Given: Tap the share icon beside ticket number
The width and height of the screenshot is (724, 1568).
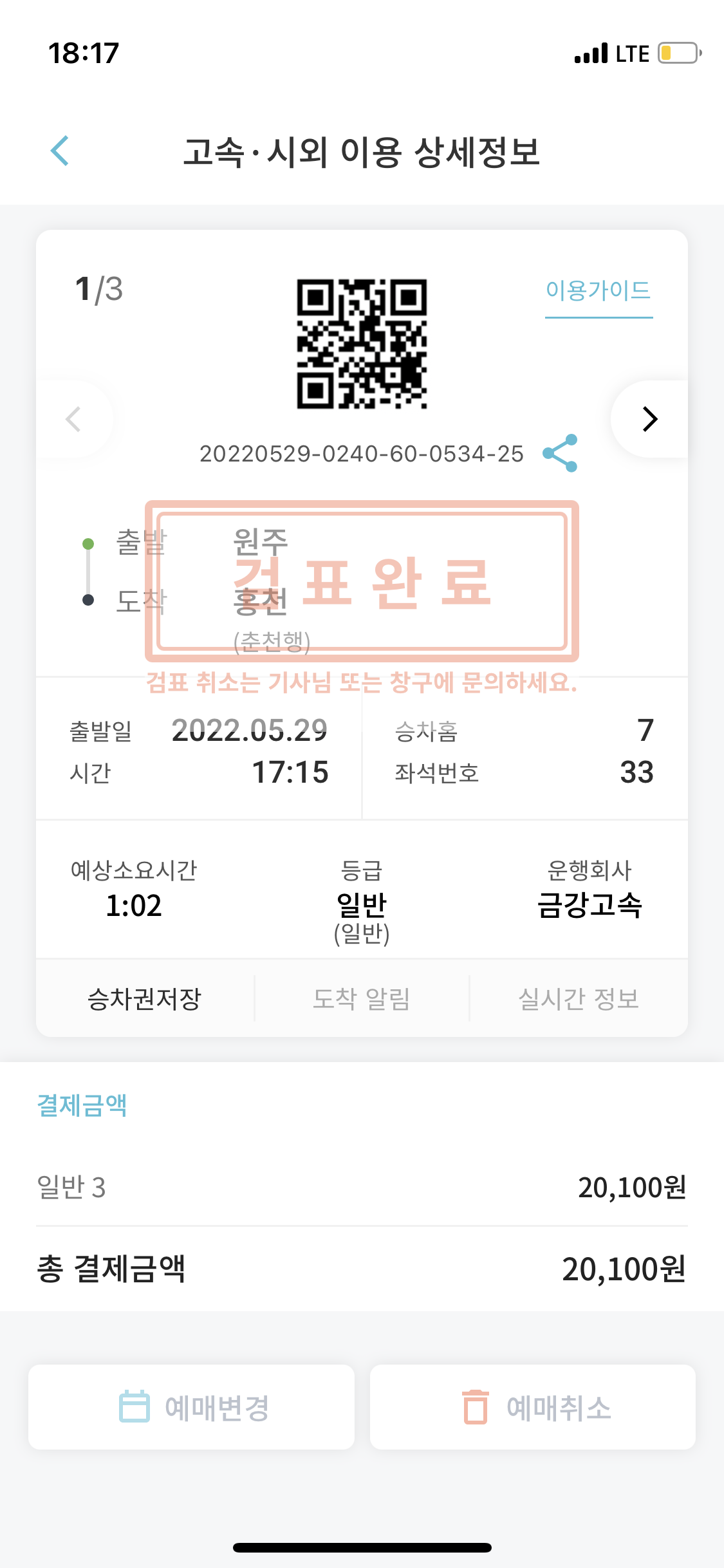Looking at the screenshot, I should [x=560, y=453].
